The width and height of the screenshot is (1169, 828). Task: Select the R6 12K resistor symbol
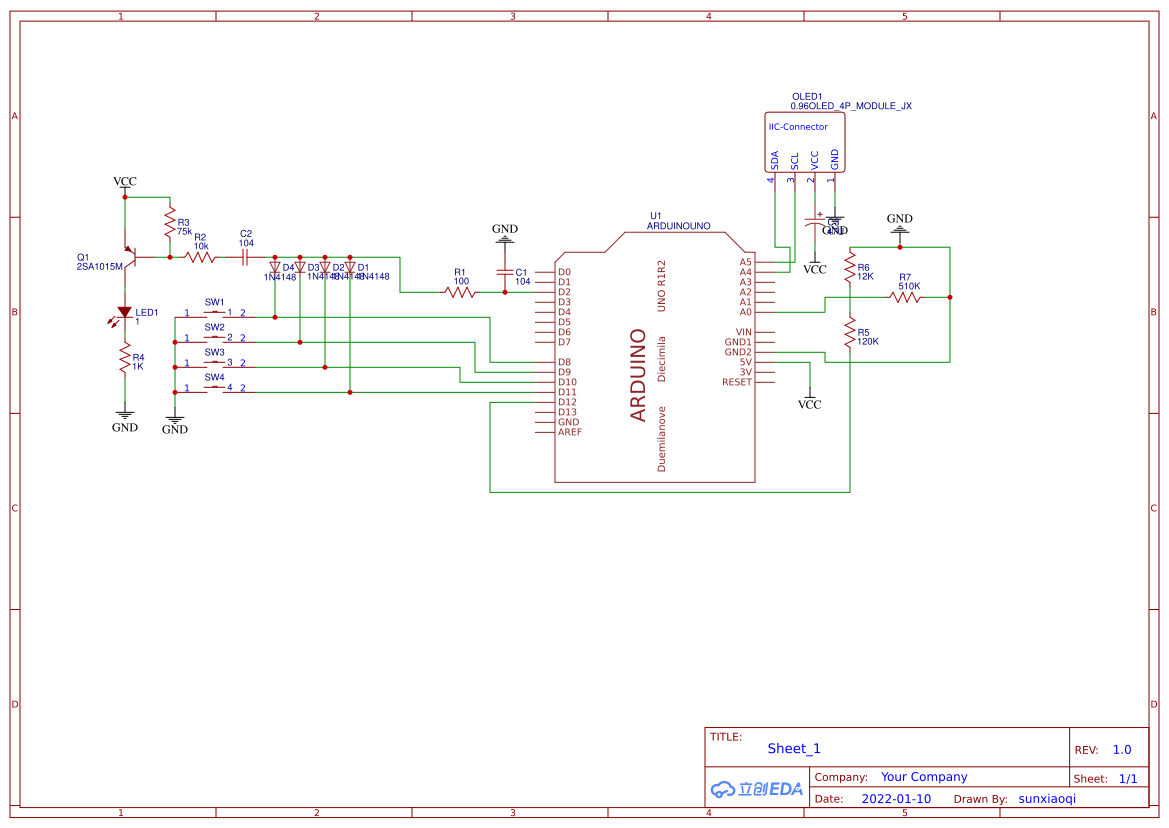[849, 268]
